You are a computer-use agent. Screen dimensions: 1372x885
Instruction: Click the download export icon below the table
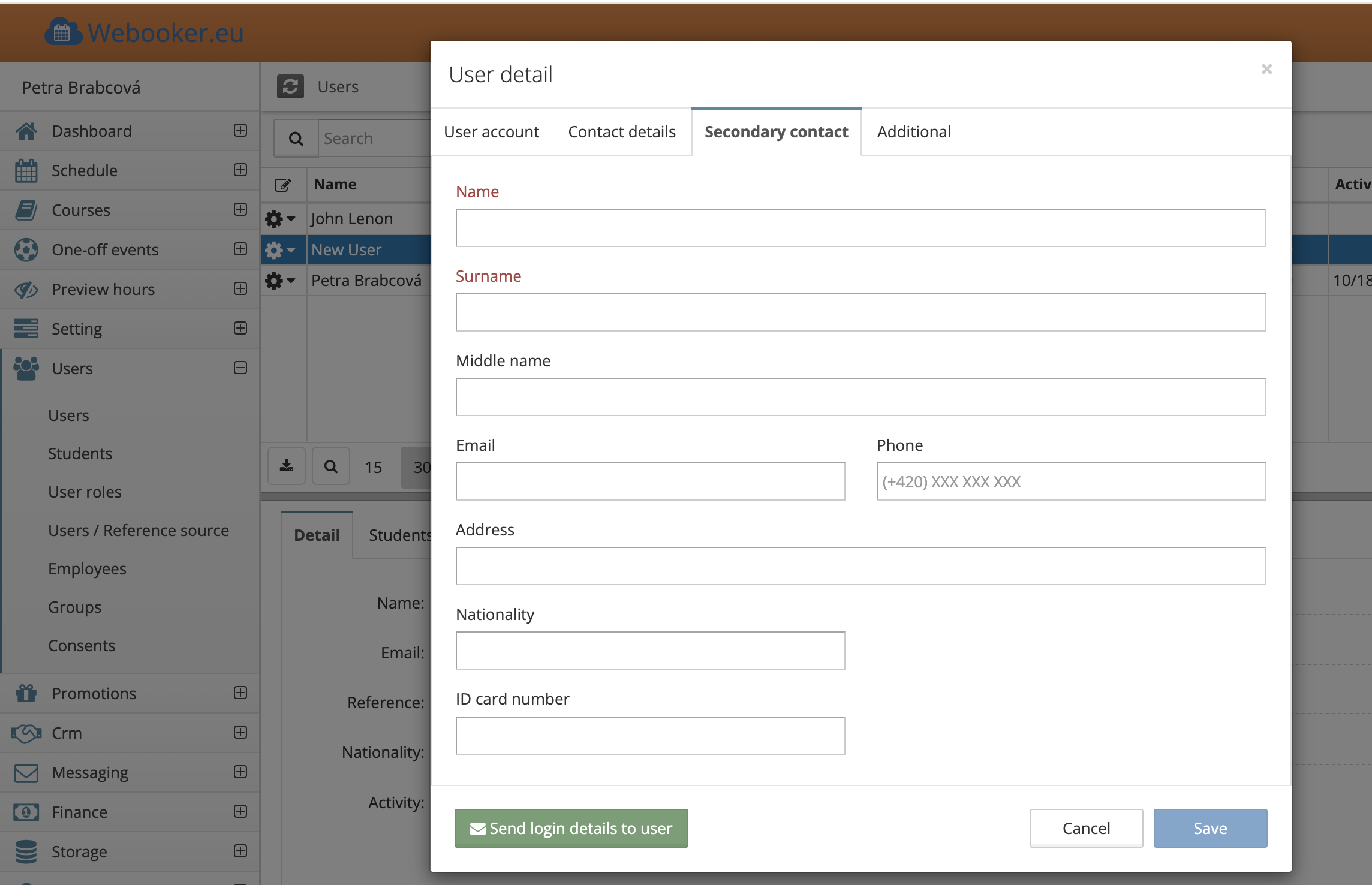[x=287, y=466]
